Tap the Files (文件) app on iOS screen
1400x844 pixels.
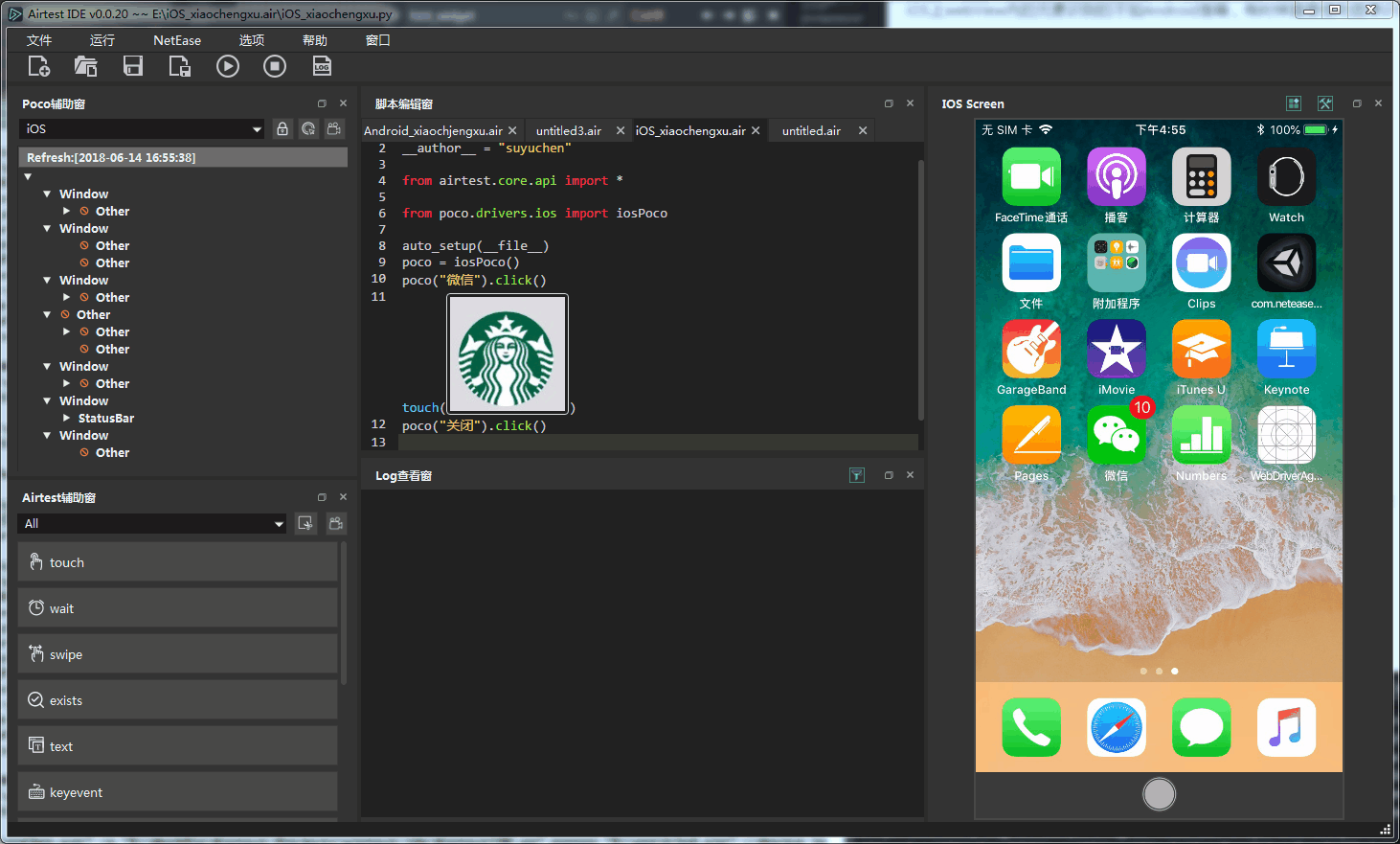(1031, 263)
